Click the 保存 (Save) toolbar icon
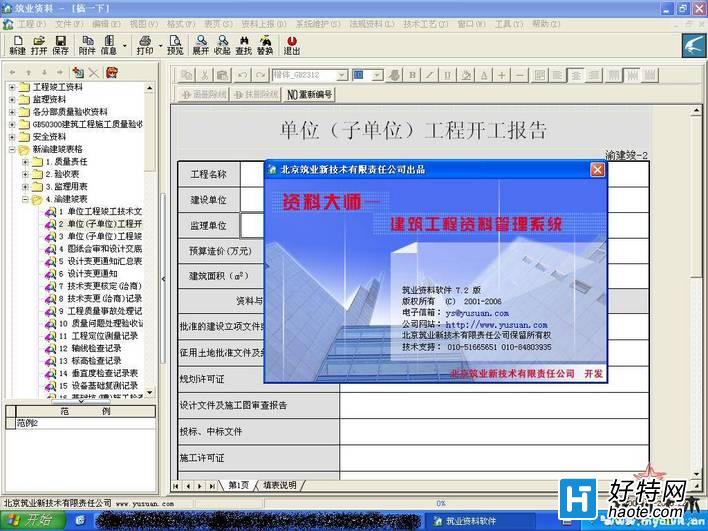708x531 pixels. [61, 45]
